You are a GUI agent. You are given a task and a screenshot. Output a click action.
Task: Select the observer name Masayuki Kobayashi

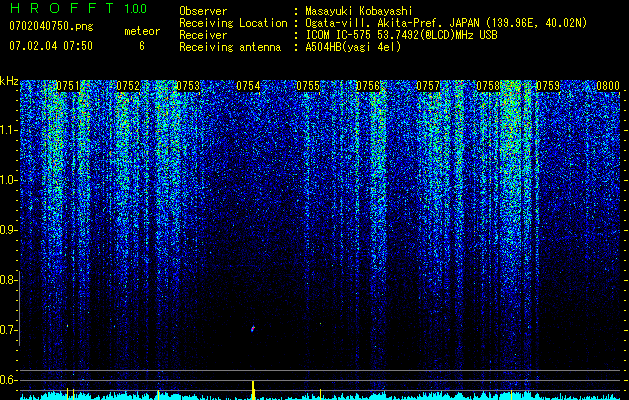[x=359, y=11]
